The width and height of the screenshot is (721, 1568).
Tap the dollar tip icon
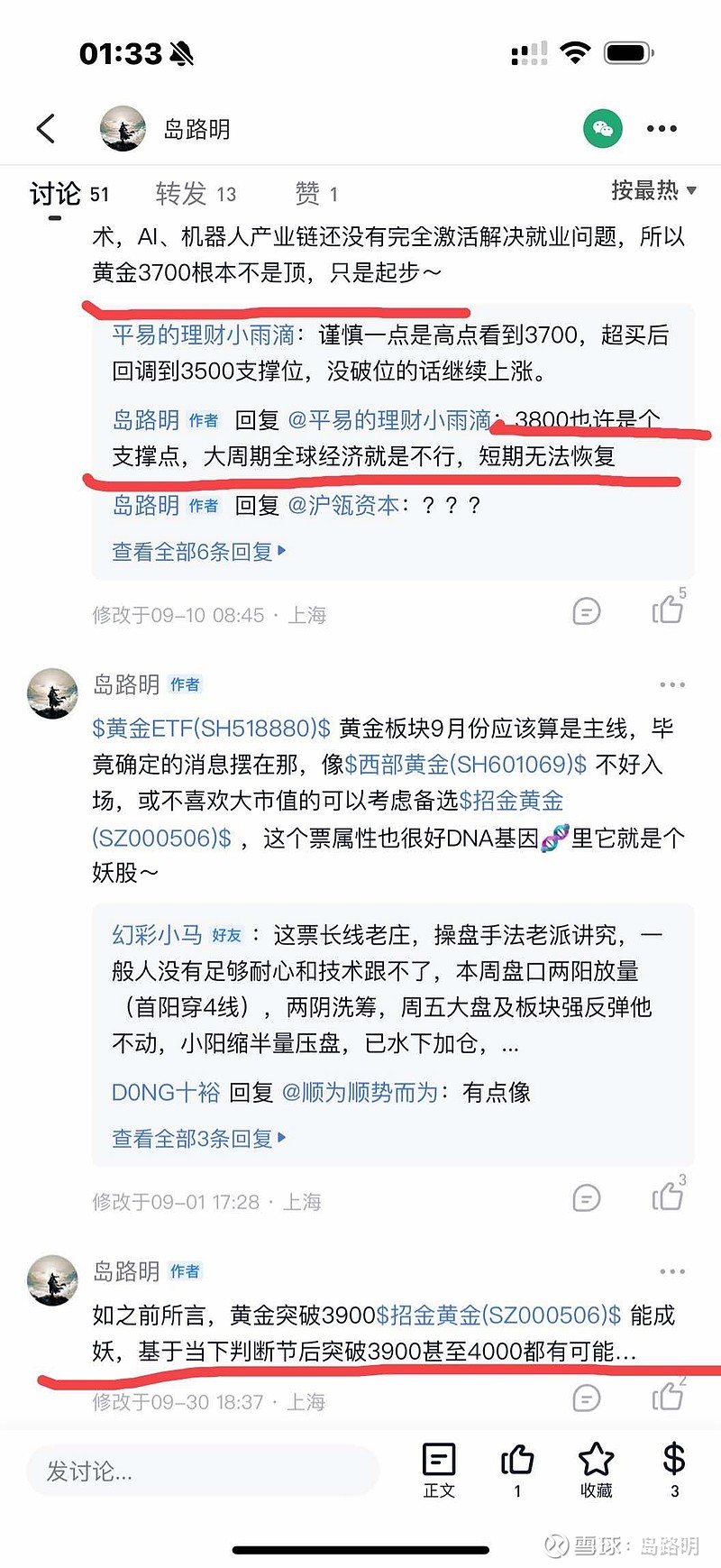coord(674,1470)
